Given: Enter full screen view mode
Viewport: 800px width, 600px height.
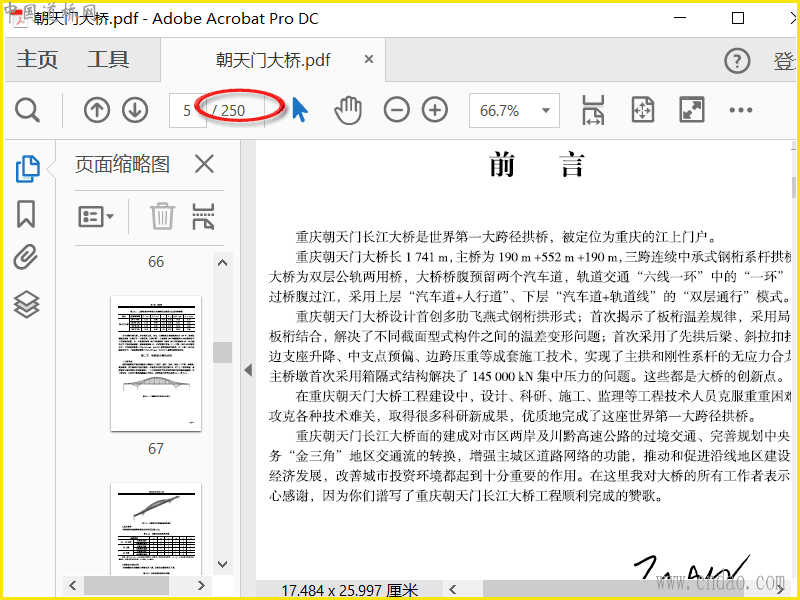Looking at the screenshot, I should [x=691, y=110].
